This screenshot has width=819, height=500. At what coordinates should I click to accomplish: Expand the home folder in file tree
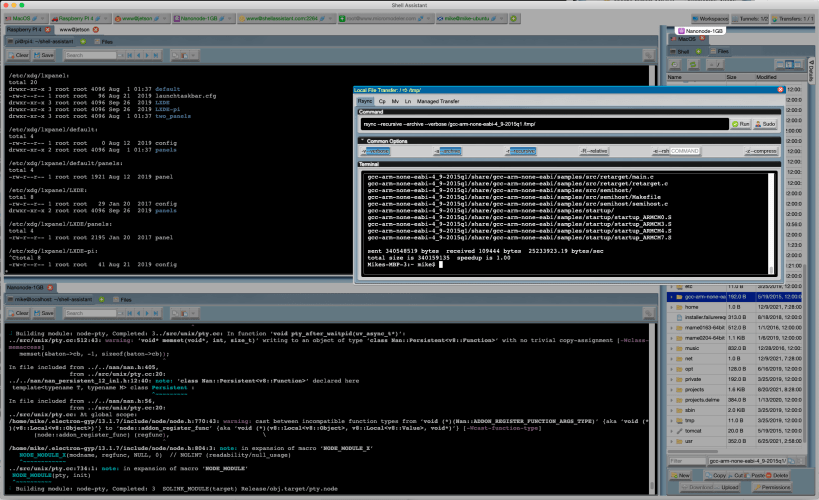[x=672, y=307]
